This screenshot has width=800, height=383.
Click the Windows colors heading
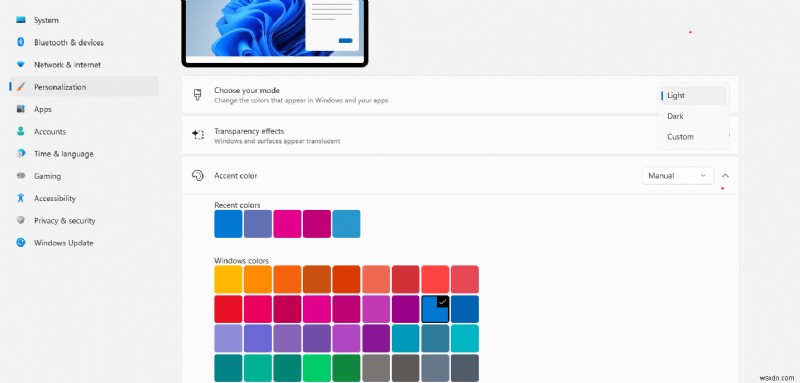coord(241,261)
